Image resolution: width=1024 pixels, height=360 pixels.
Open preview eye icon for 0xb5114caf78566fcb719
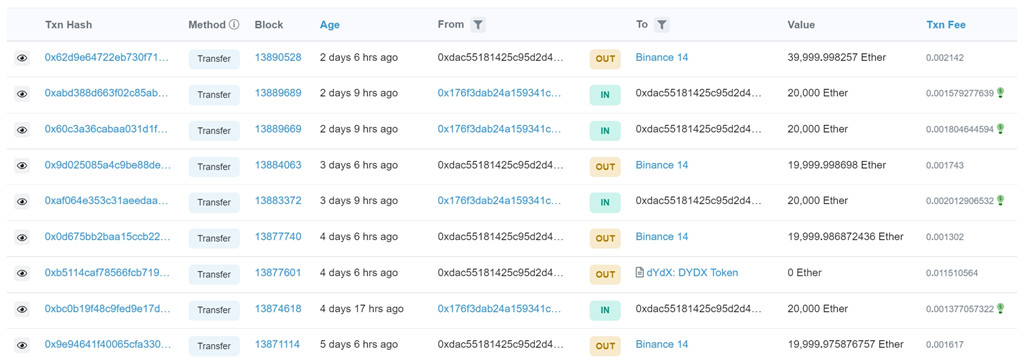coord(22,273)
